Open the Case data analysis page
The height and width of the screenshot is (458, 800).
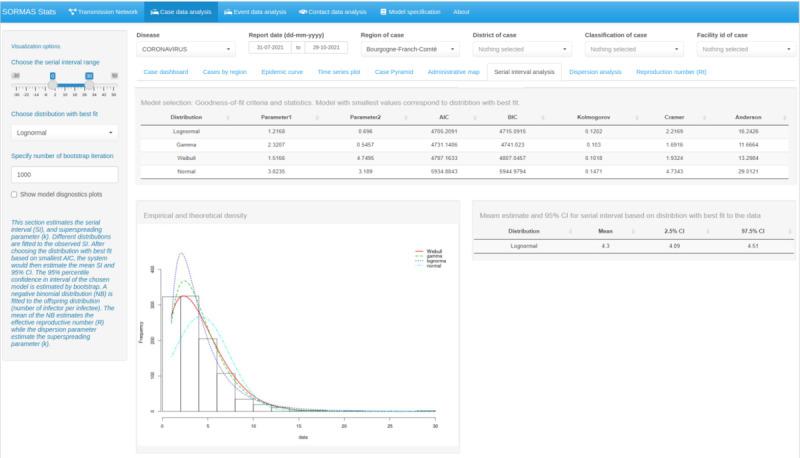[x=180, y=12]
